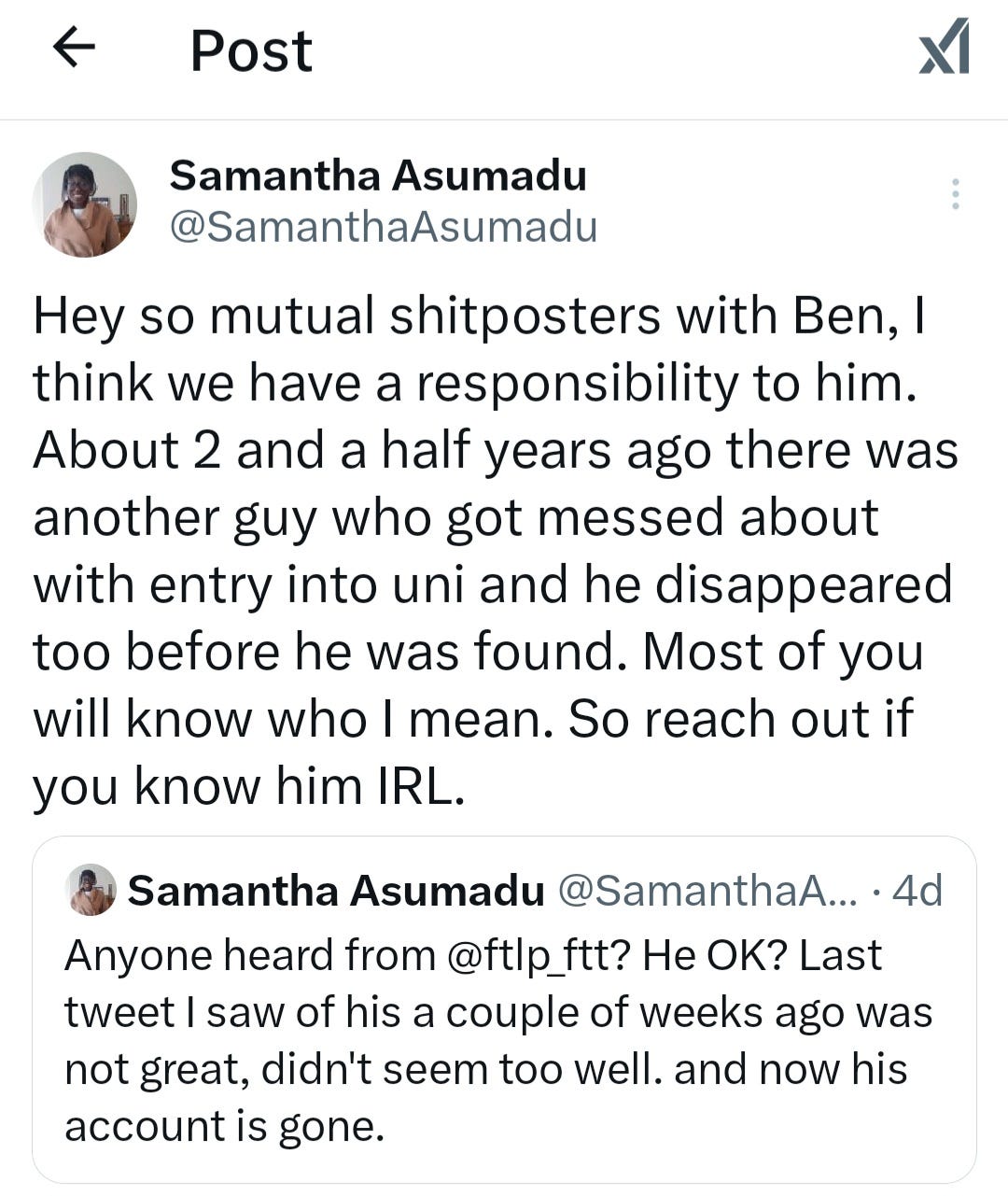The height and width of the screenshot is (1196, 1008).
Task: Open Grok from the top-right icon
Action: pyautogui.click(x=945, y=49)
